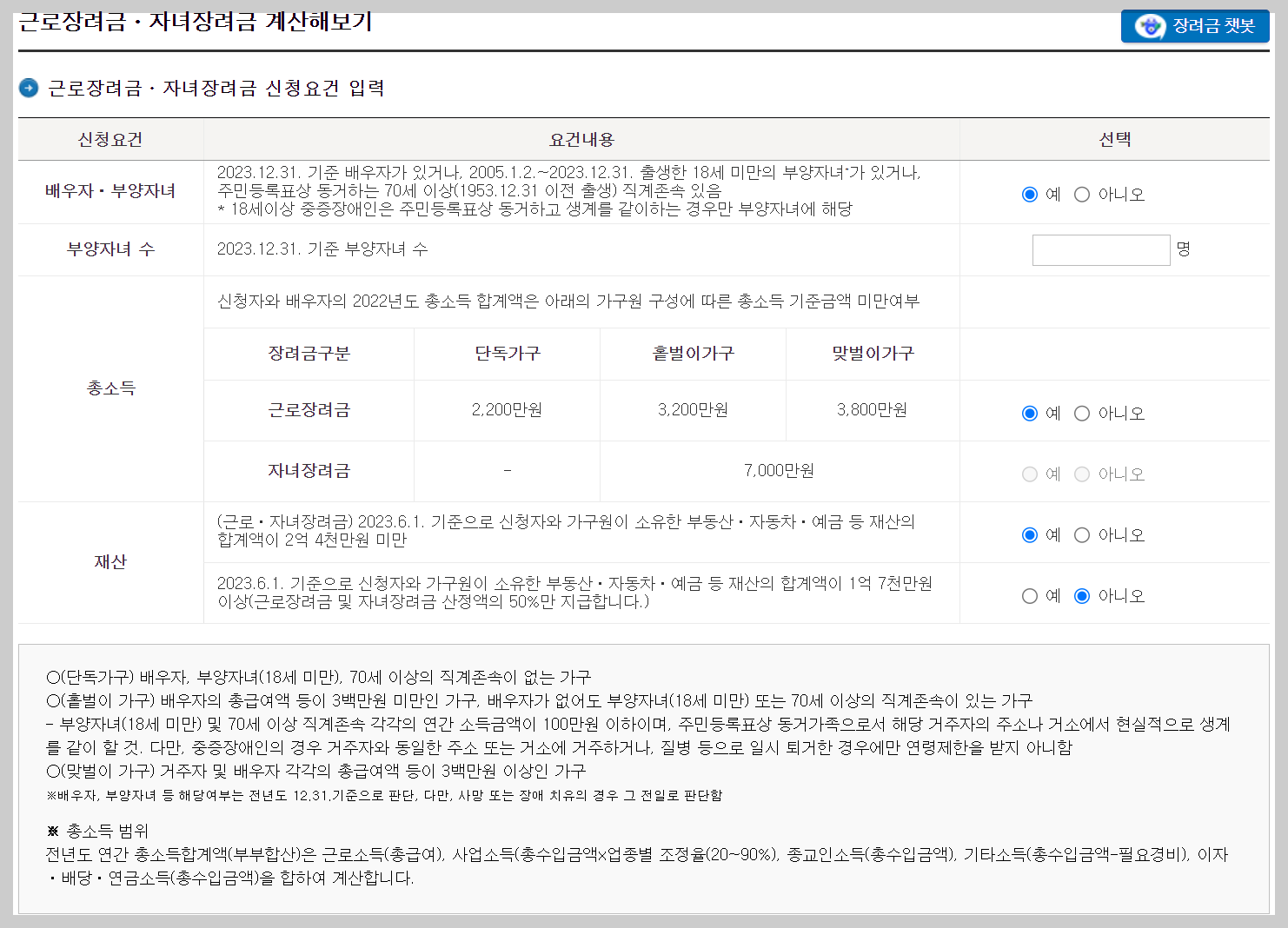Viewport: 1288px width, 928px height.
Task: Click the 선택 column header
Action: coord(1115,140)
